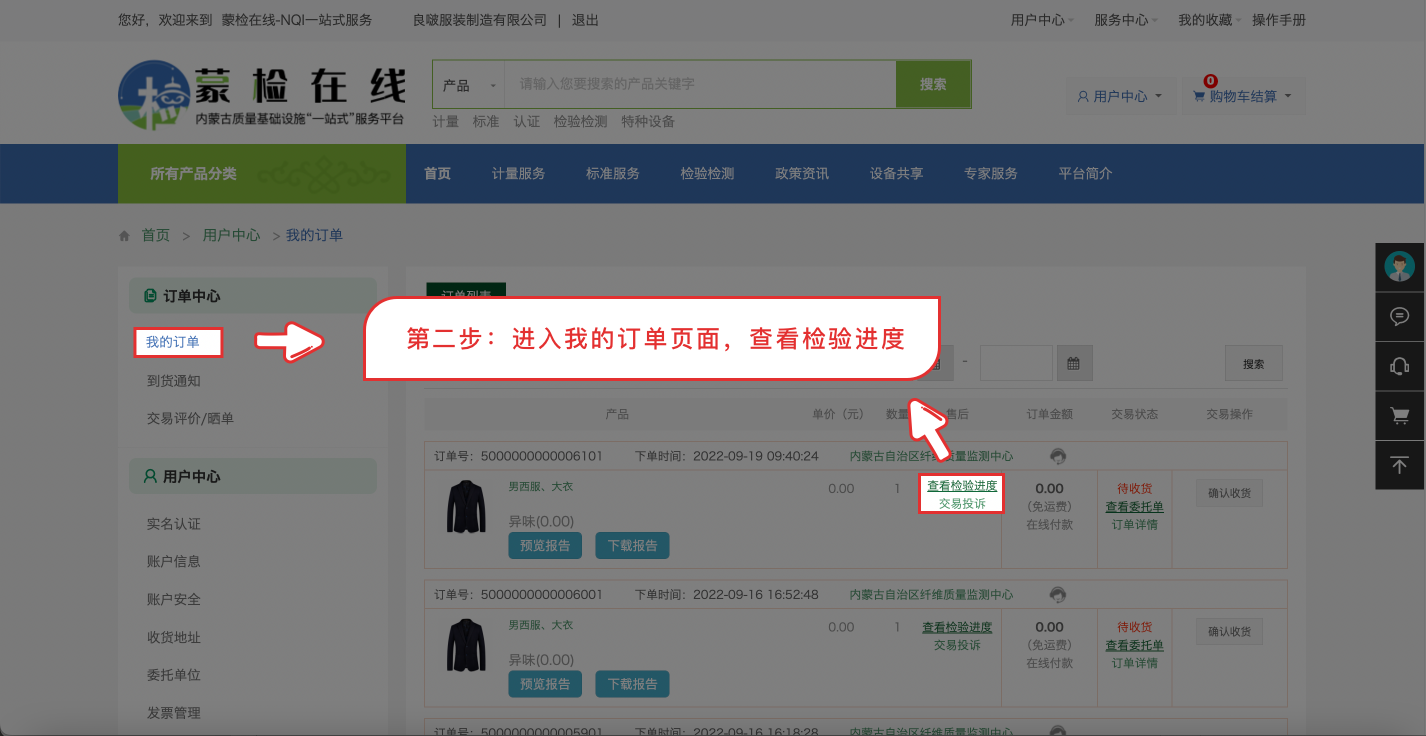Open the sidebar shopping cart icon
The width and height of the screenshot is (1426, 736).
1400,415
